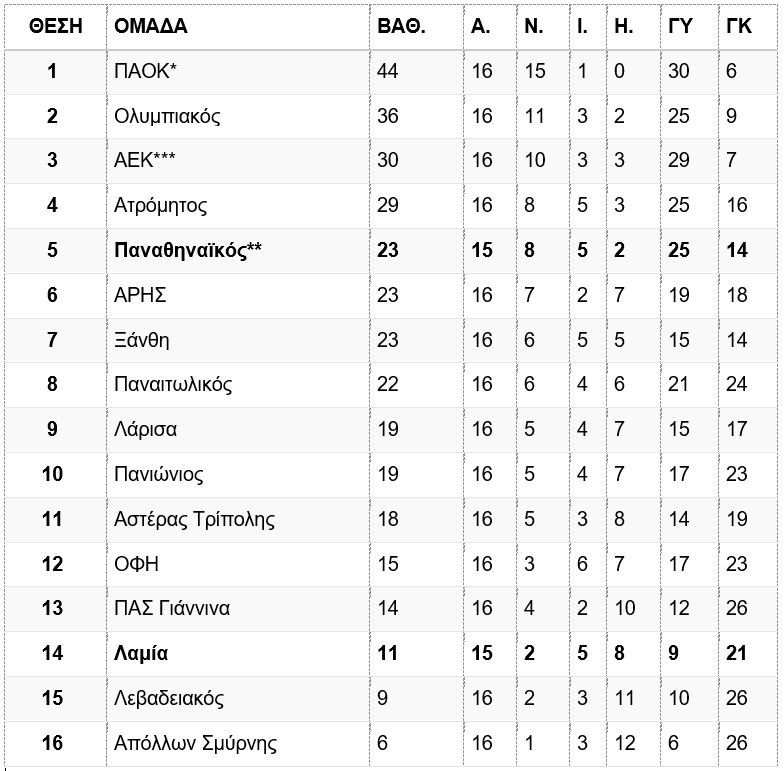Click the bold Λαμία team name
The width and height of the screenshot is (784, 771).
coord(141,654)
